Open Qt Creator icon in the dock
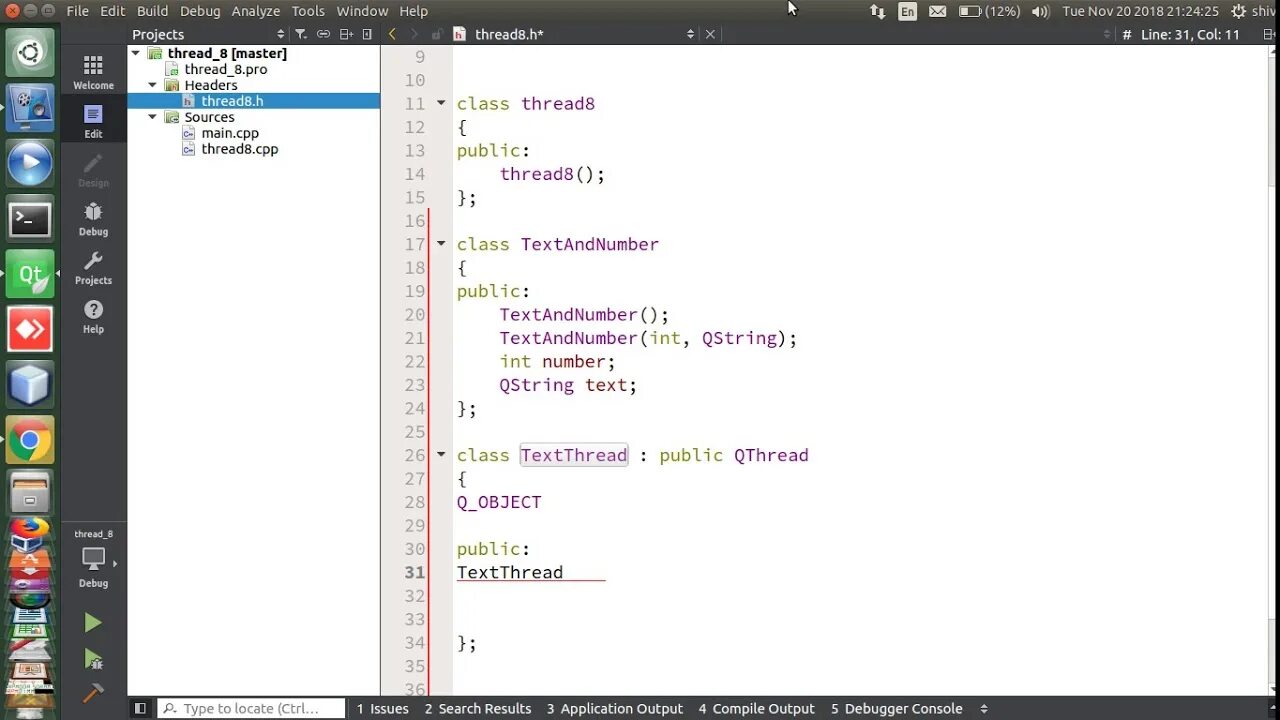This screenshot has width=1280, height=720. pos(30,274)
